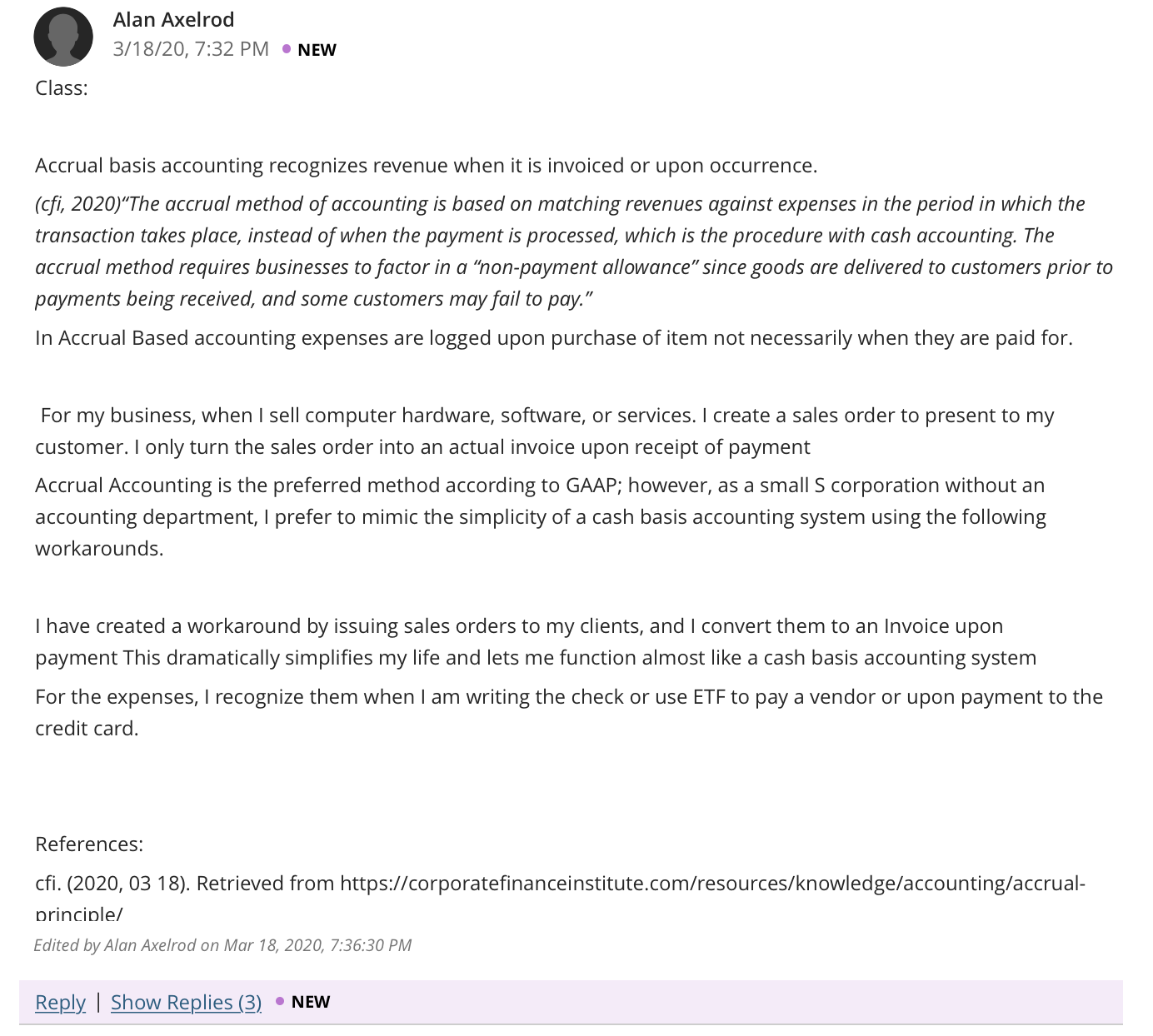Viewport: 1153px width, 1036px height.
Task: Click the 'Edited by Alan Axelrod' note
Action: [x=222, y=945]
